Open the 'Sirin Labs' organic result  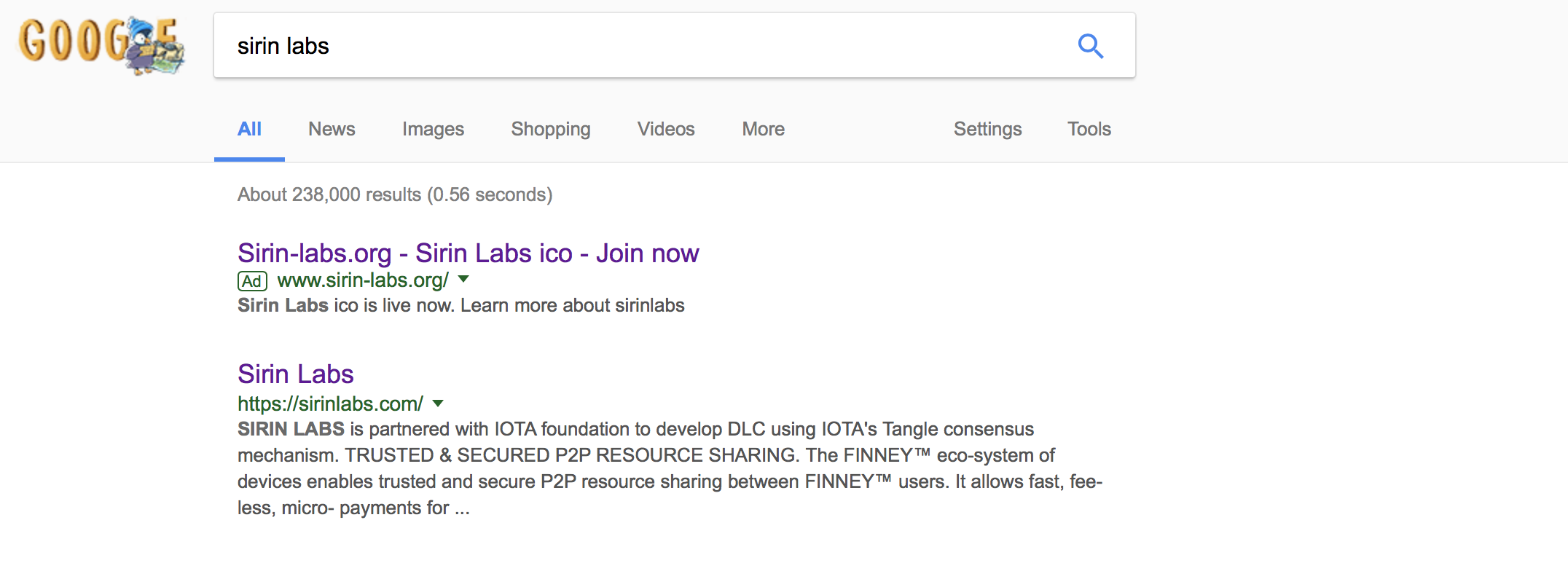click(295, 374)
